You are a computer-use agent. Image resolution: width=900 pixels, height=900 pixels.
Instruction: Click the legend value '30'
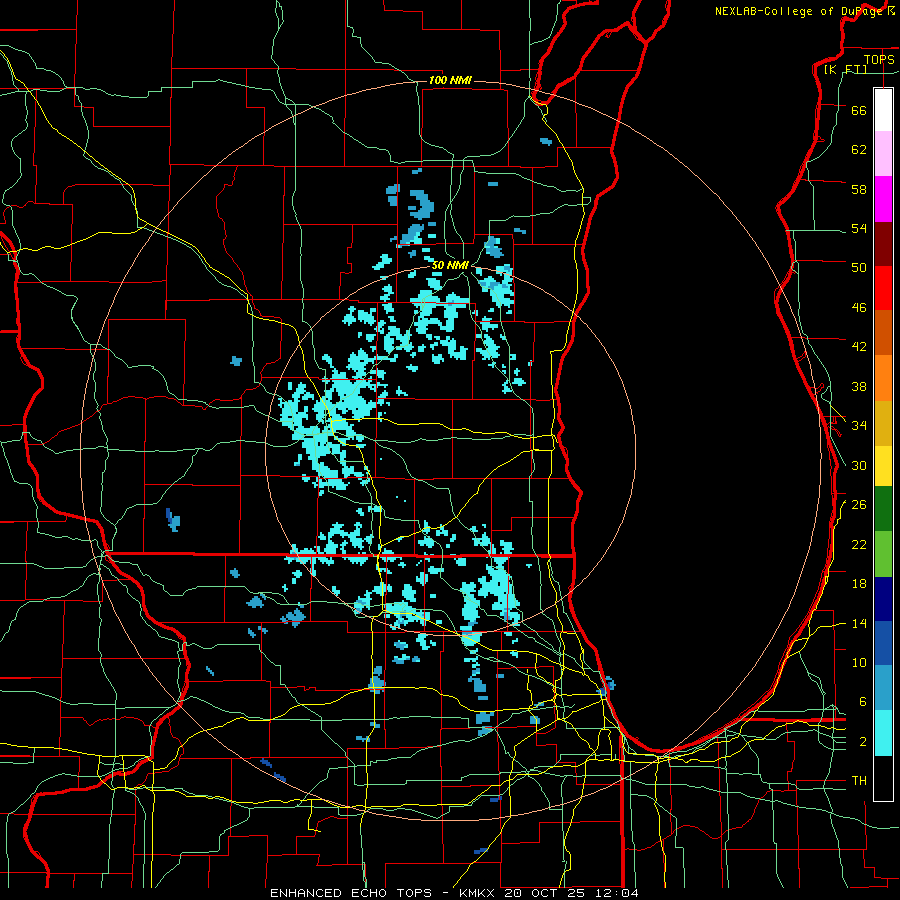coord(859,465)
